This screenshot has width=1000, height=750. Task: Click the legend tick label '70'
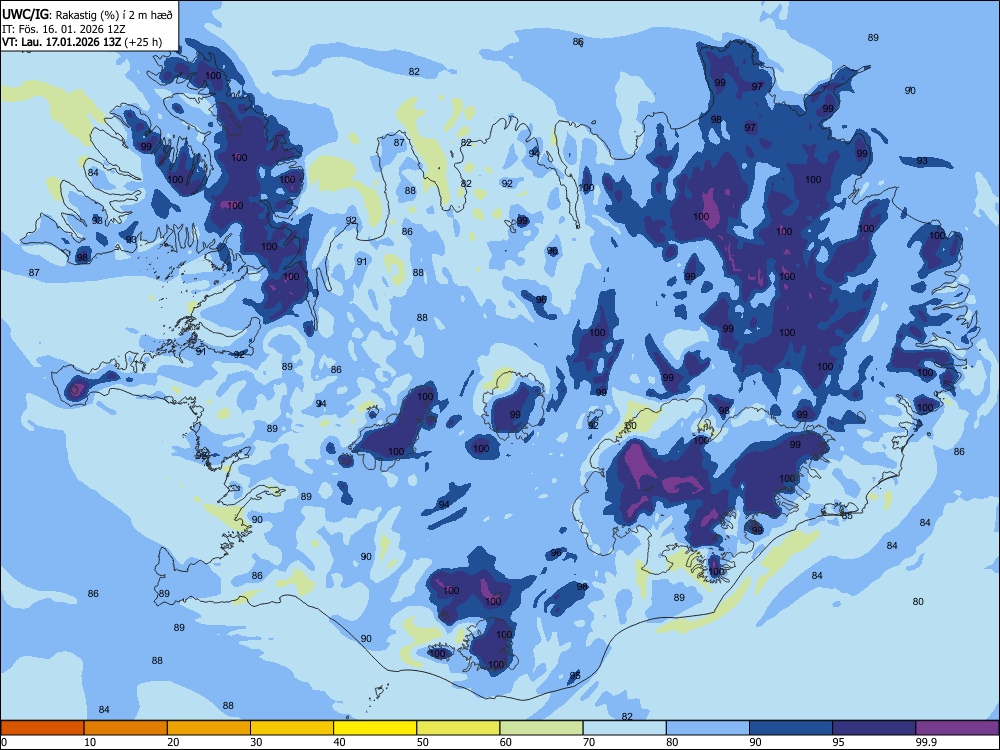click(x=589, y=742)
